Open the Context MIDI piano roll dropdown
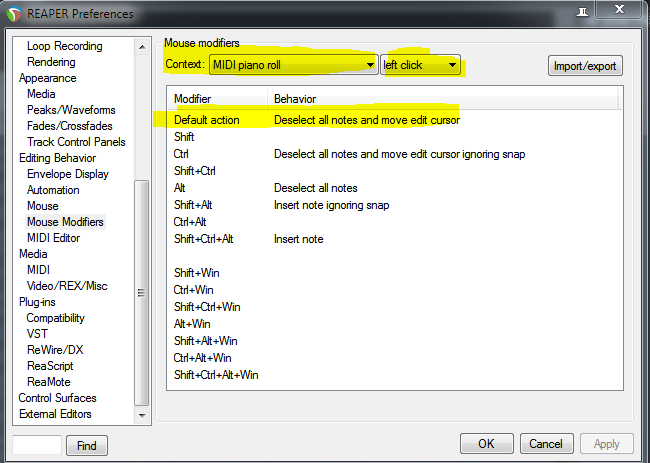Viewport: 650px width, 463px height. coord(293,65)
